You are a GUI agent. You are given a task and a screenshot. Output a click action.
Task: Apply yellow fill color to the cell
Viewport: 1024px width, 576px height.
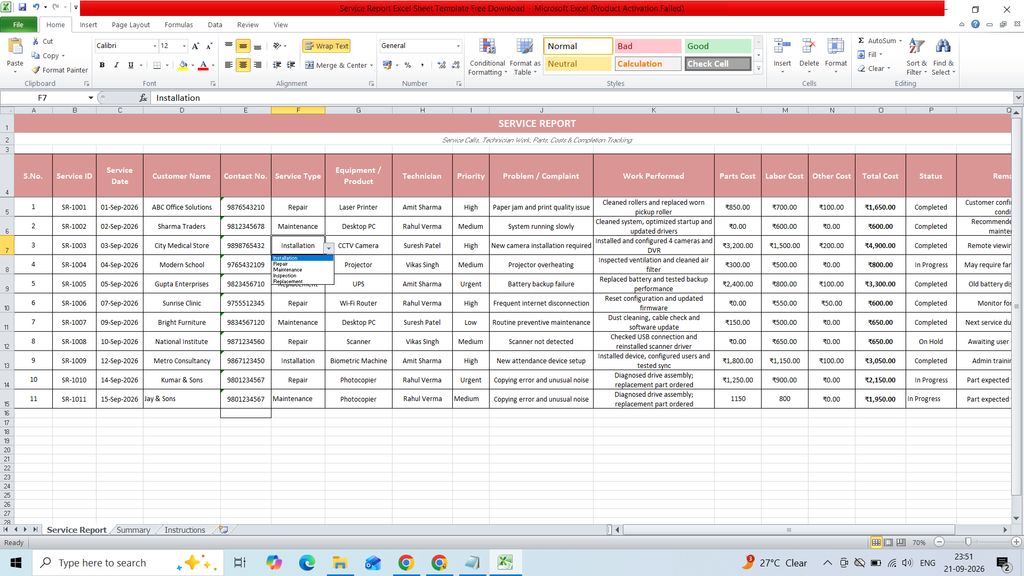(x=183, y=65)
